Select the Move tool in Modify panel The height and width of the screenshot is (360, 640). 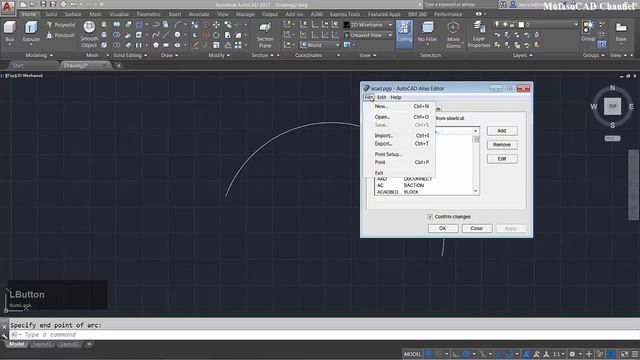pyautogui.click(x=216, y=25)
